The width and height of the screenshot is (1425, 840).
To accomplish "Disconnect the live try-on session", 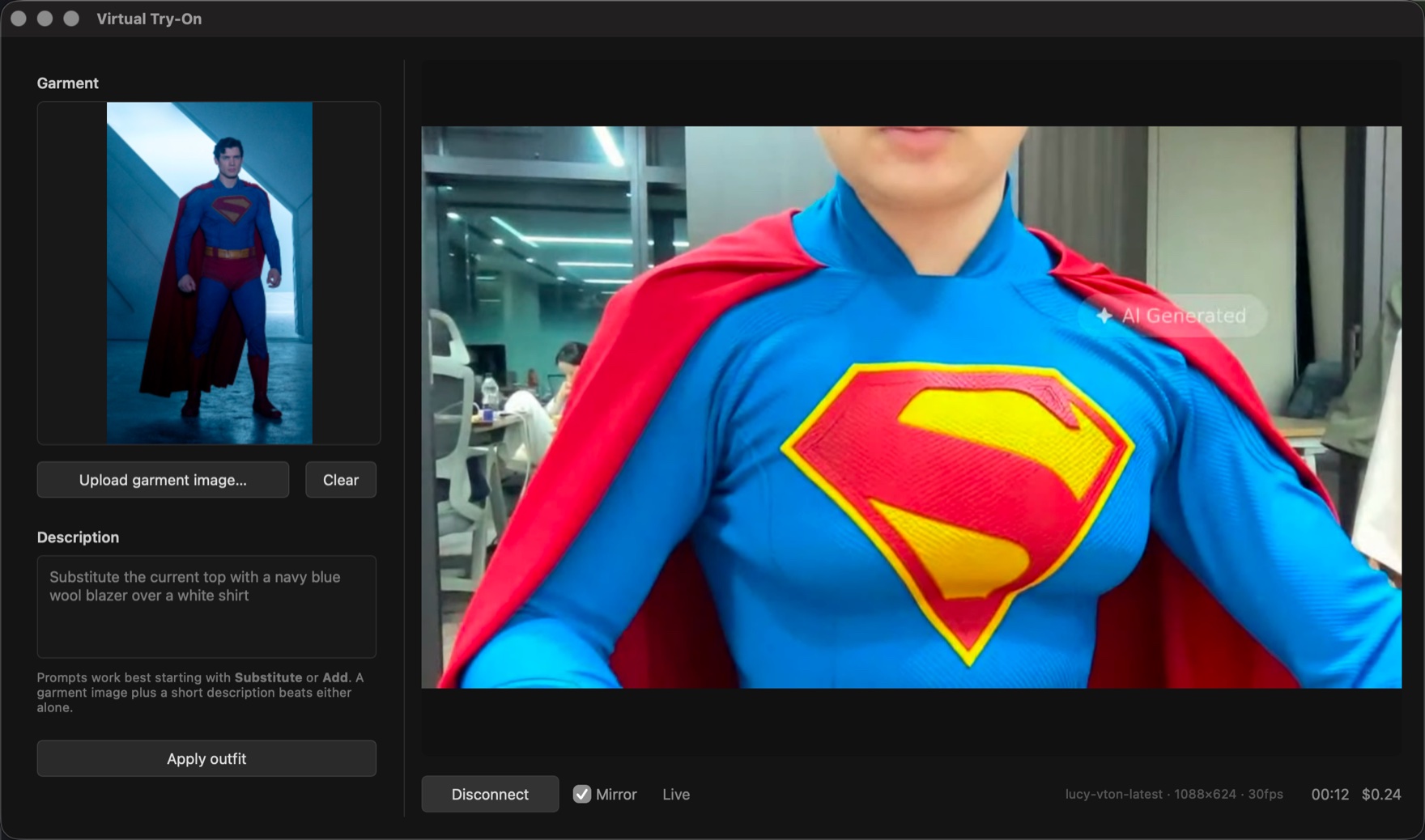I will click(x=490, y=794).
